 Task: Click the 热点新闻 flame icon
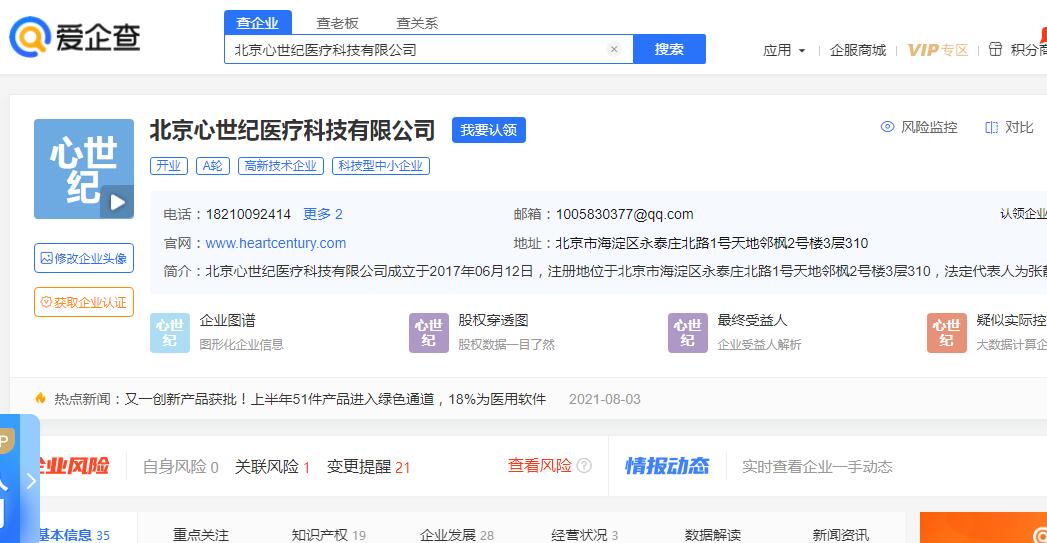click(41, 398)
